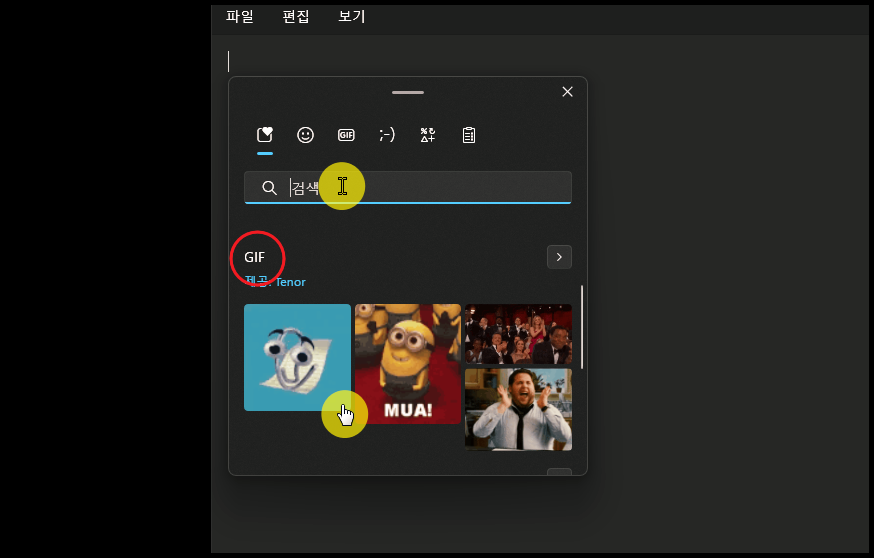Open the 보기 menu
The image size is (874, 558).
352,17
